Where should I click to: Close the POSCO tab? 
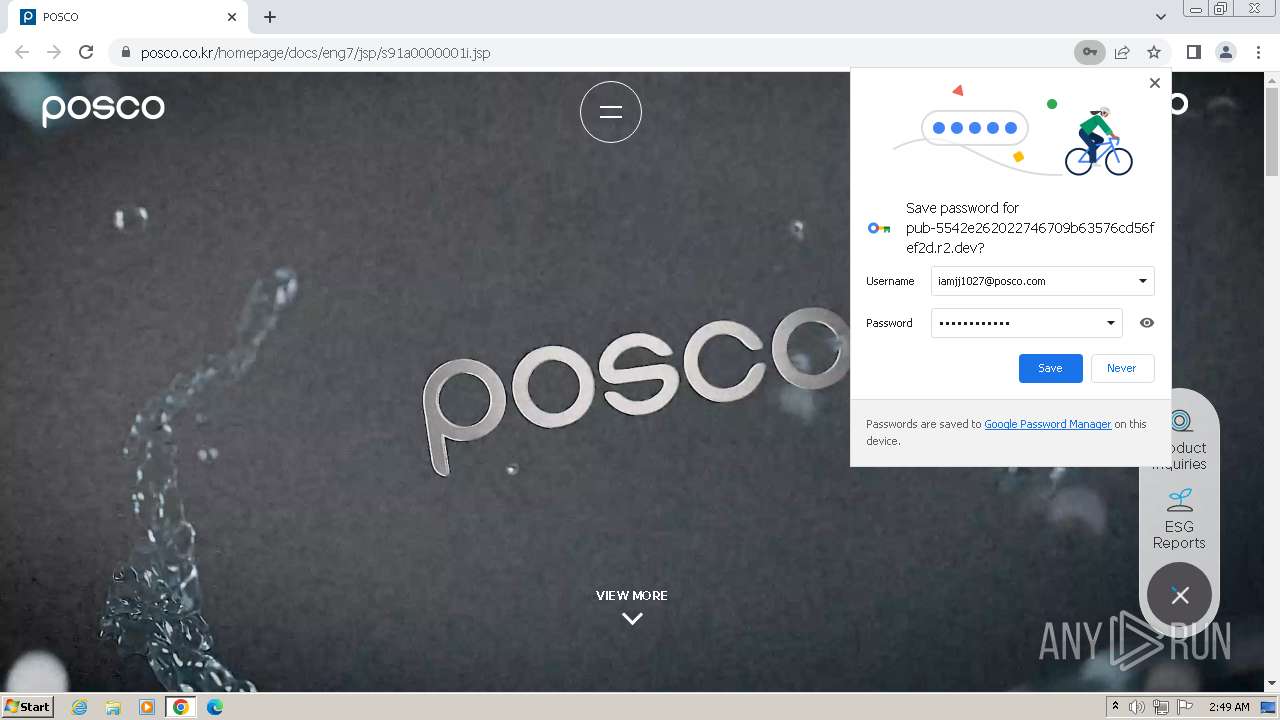click(x=232, y=17)
